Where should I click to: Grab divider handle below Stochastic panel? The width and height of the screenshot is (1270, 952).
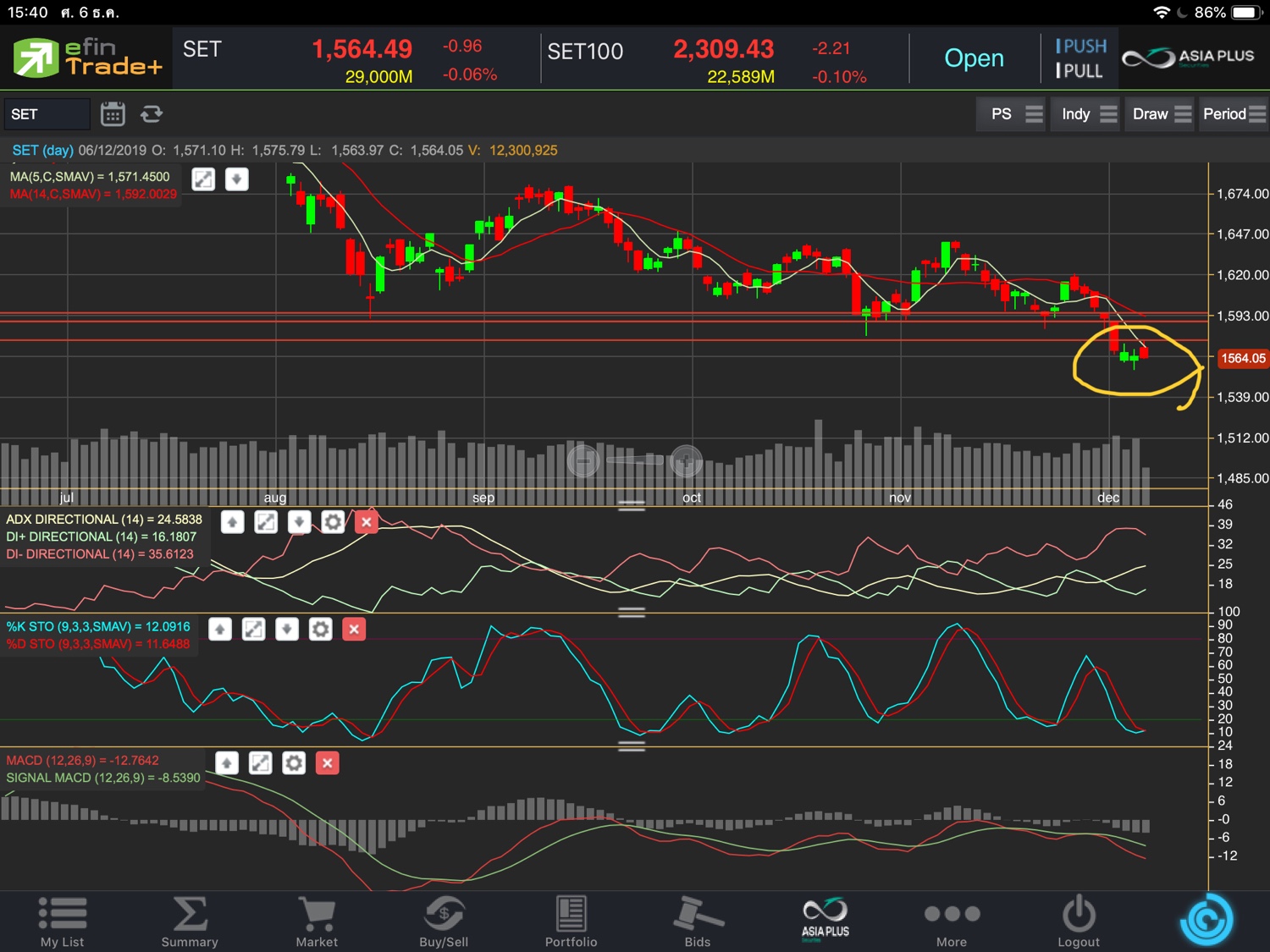coord(632,746)
